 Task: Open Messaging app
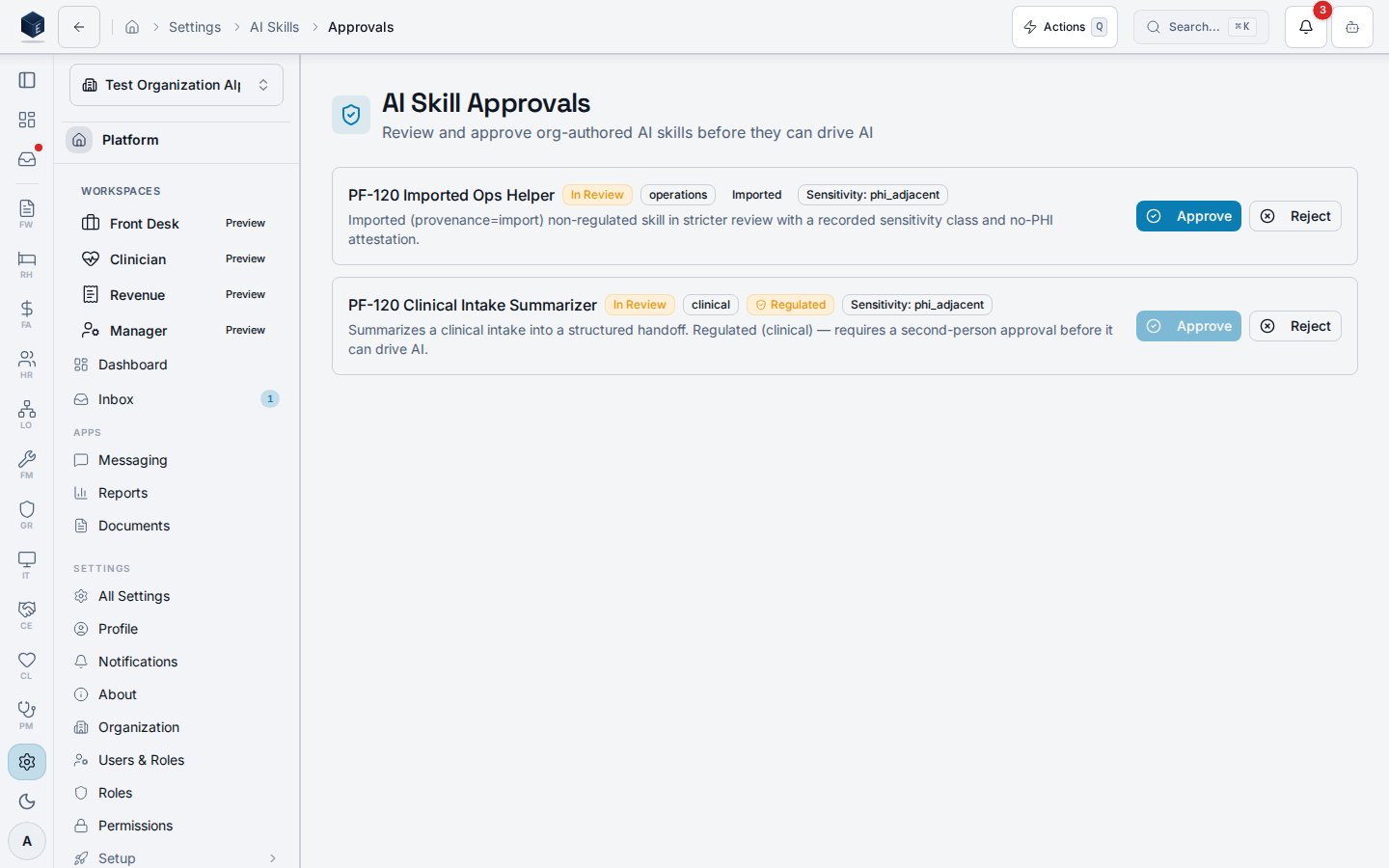pos(177,460)
